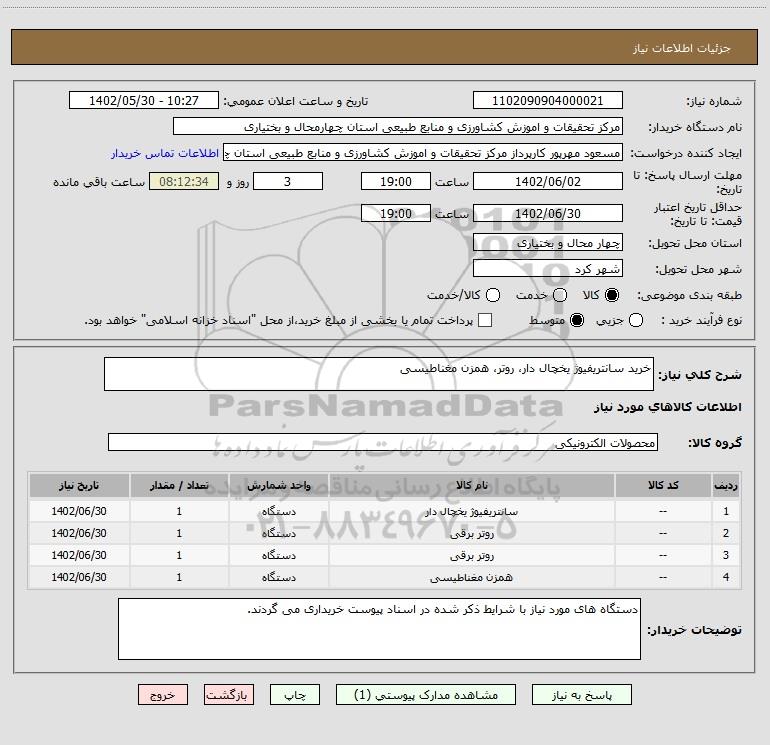Click the پاسخ به نیاز button
The height and width of the screenshot is (745, 770).
pos(581,695)
